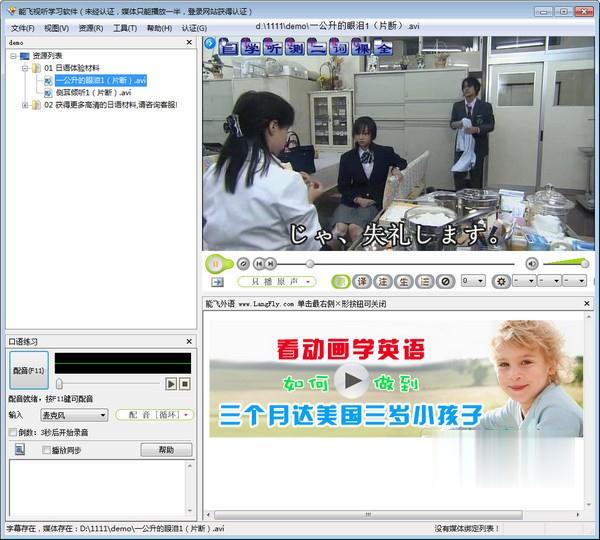This screenshot has height=540, width=600.
Task: Select the 02 获得更多高清的日语材料 folder
Action: pyautogui.click(x=111, y=105)
